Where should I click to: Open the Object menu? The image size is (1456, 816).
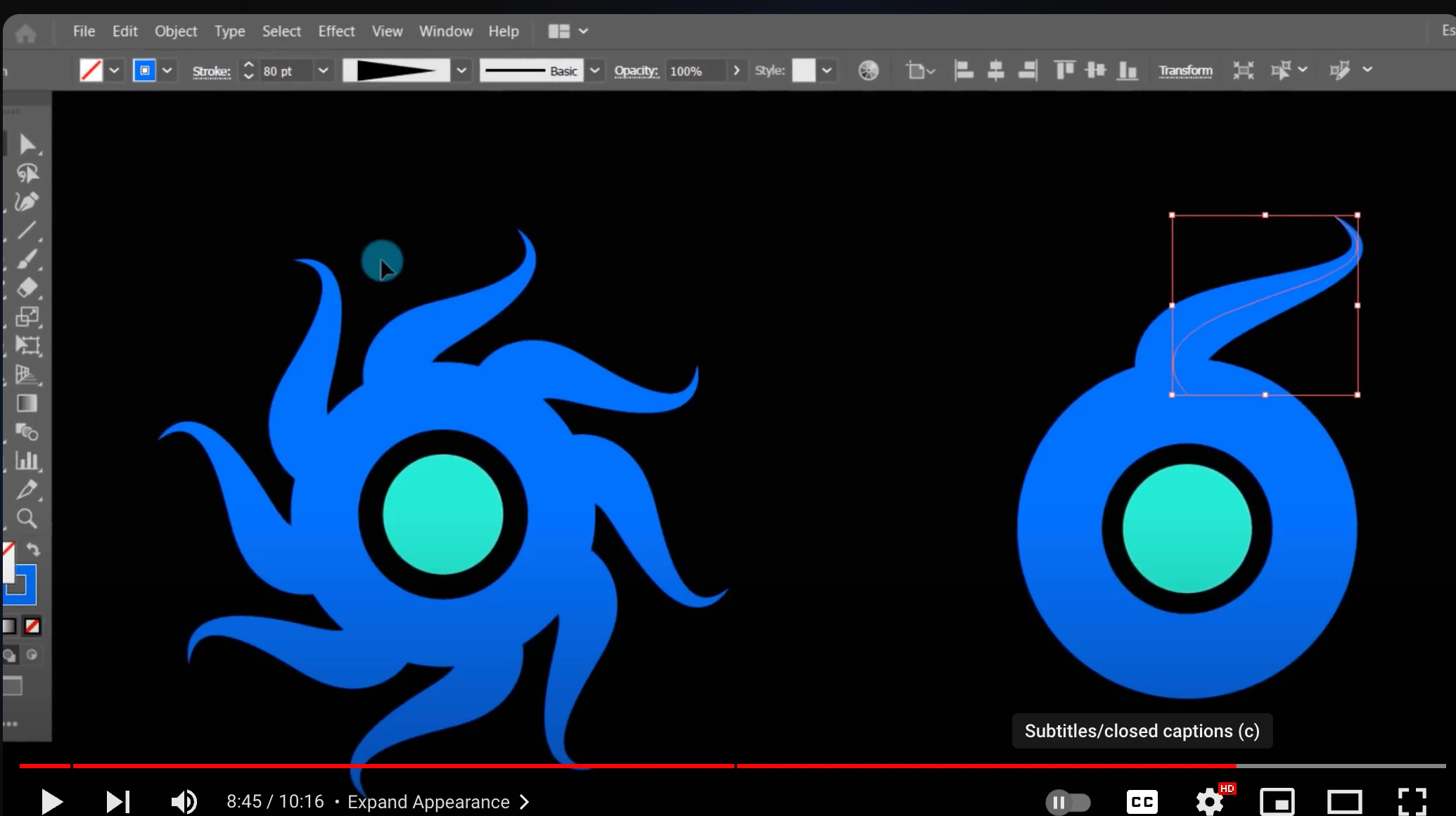(x=176, y=31)
